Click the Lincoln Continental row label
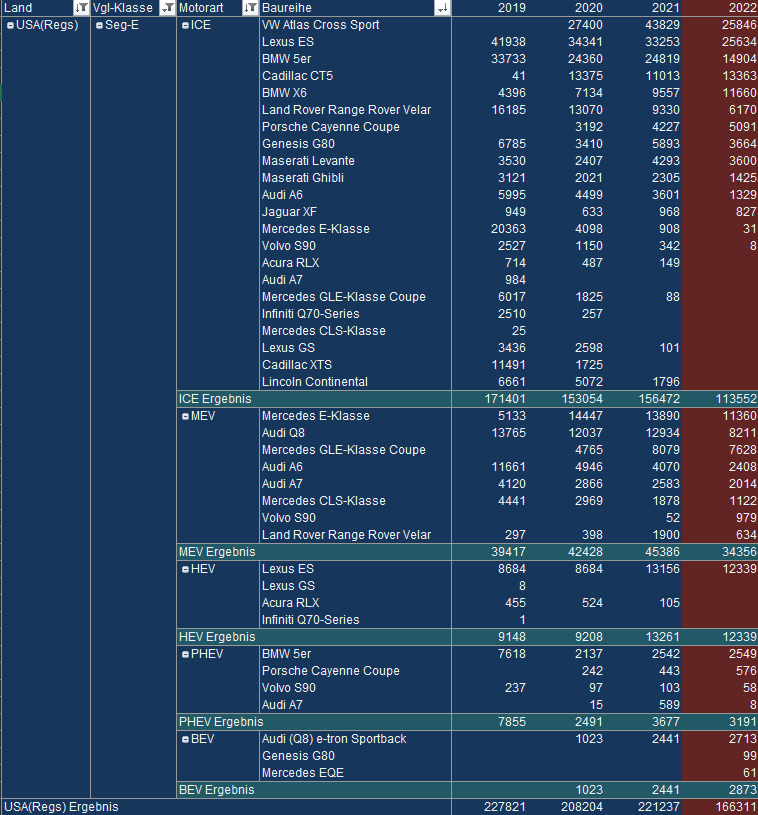This screenshot has height=815, width=758. point(315,382)
